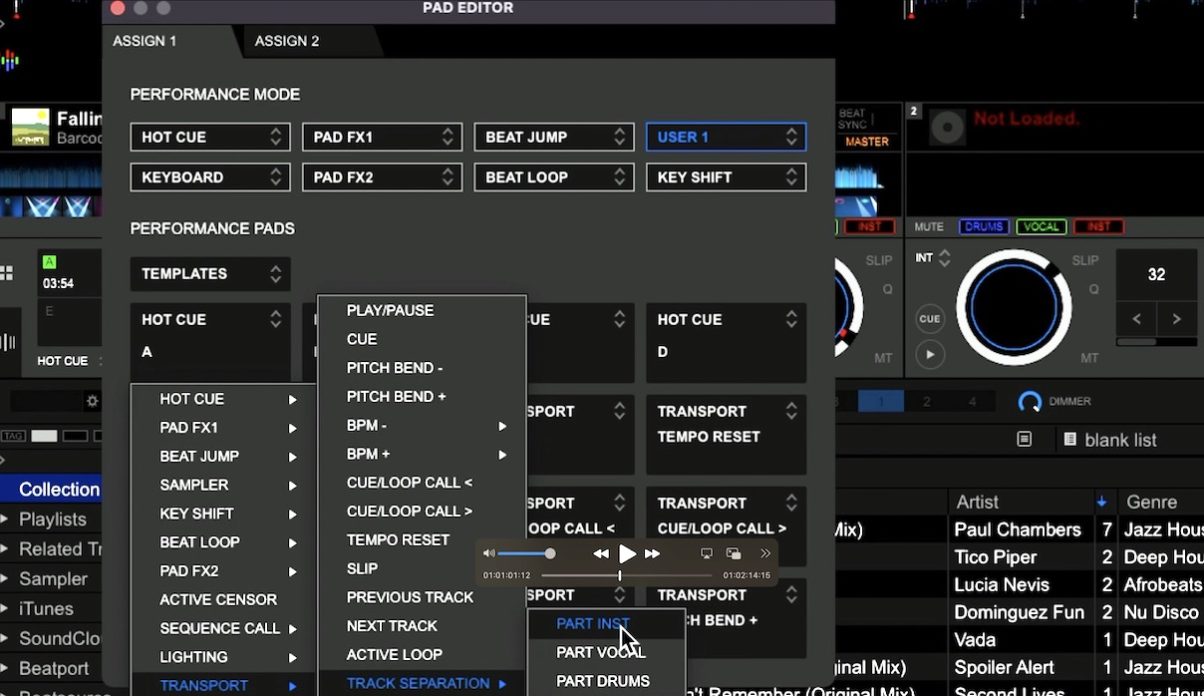The height and width of the screenshot is (696, 1204).
Task: Toggle the DRUMS part on the right deck
Action: pyautogui.click(x=983, y=227)
